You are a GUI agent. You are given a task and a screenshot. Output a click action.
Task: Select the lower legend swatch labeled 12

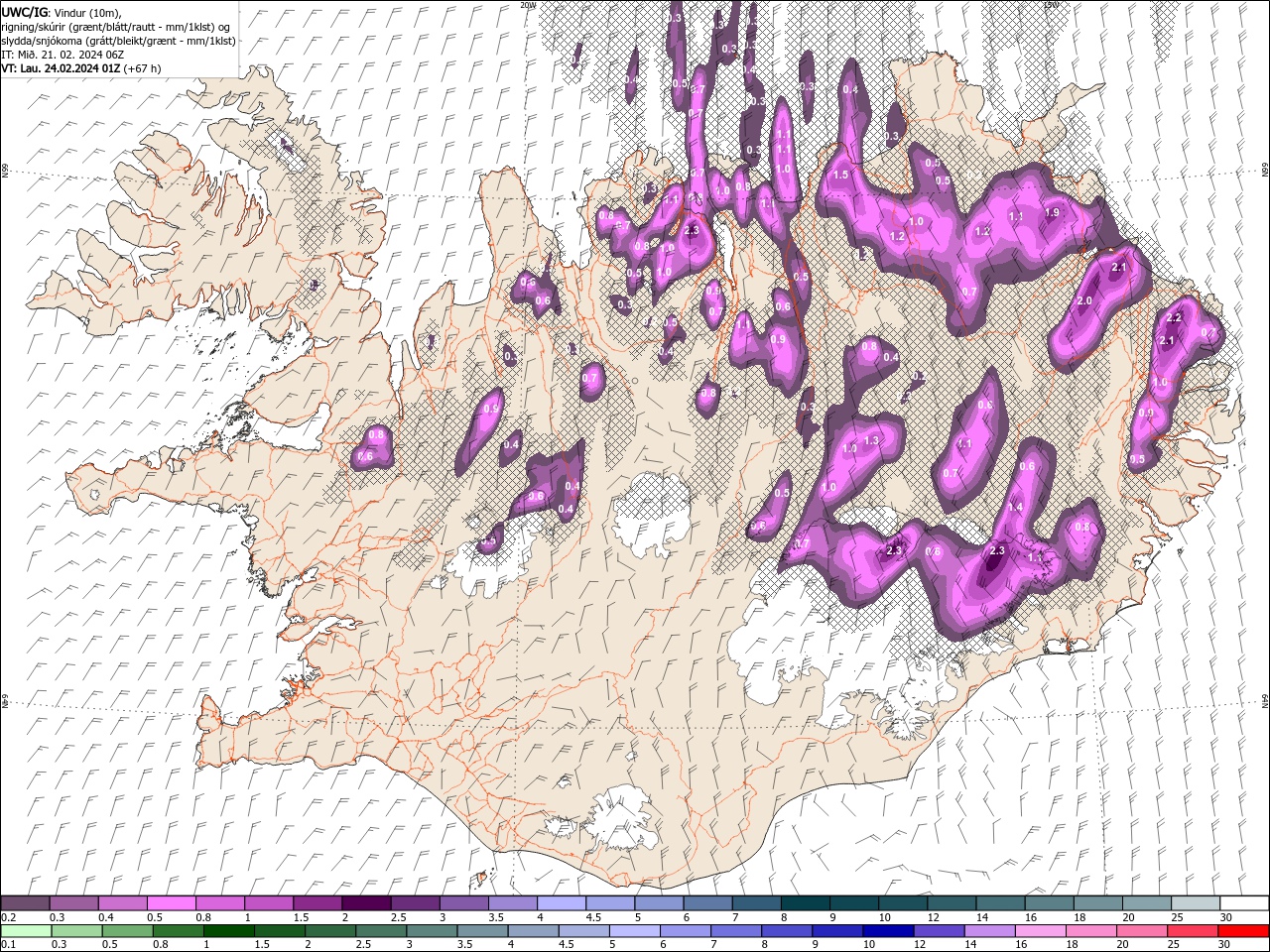point(942,931)
